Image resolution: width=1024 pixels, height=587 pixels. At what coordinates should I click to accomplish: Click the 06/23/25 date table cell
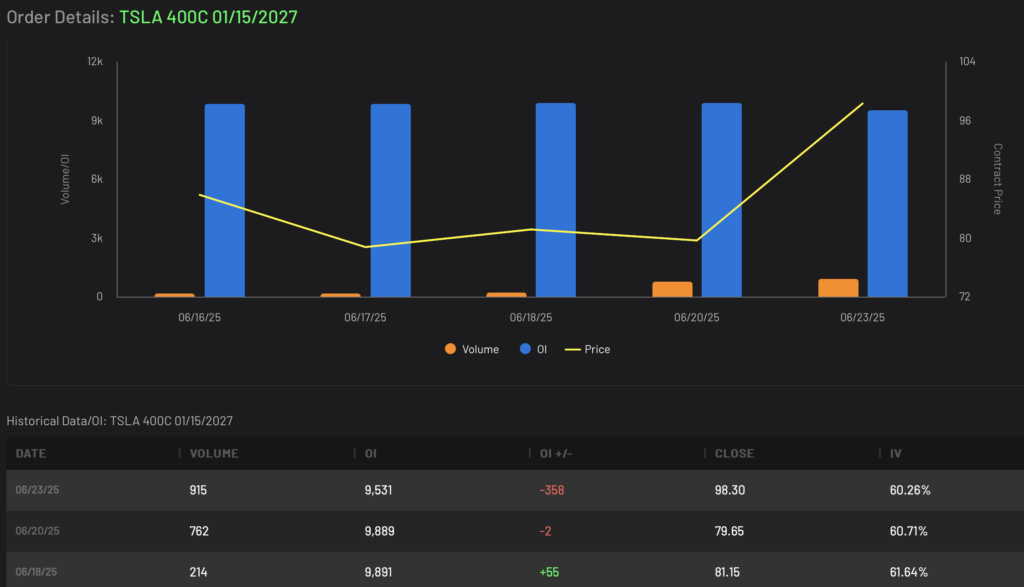(37, 490)
